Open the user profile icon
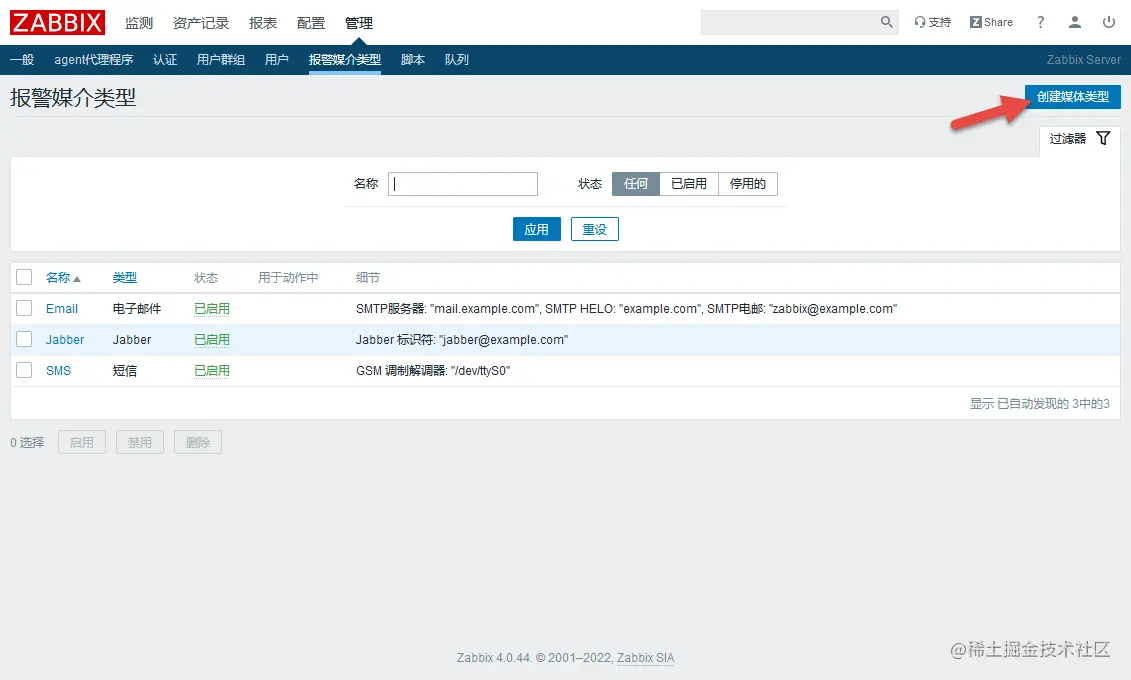Screen dimensions: 1131x680 click(1074, 21)
